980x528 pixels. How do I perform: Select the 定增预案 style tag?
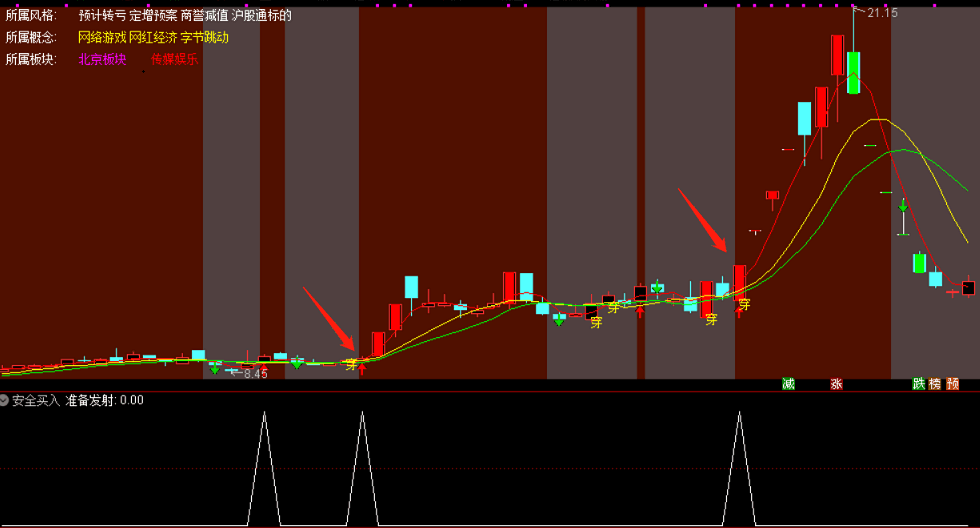(x=153, y=16)
